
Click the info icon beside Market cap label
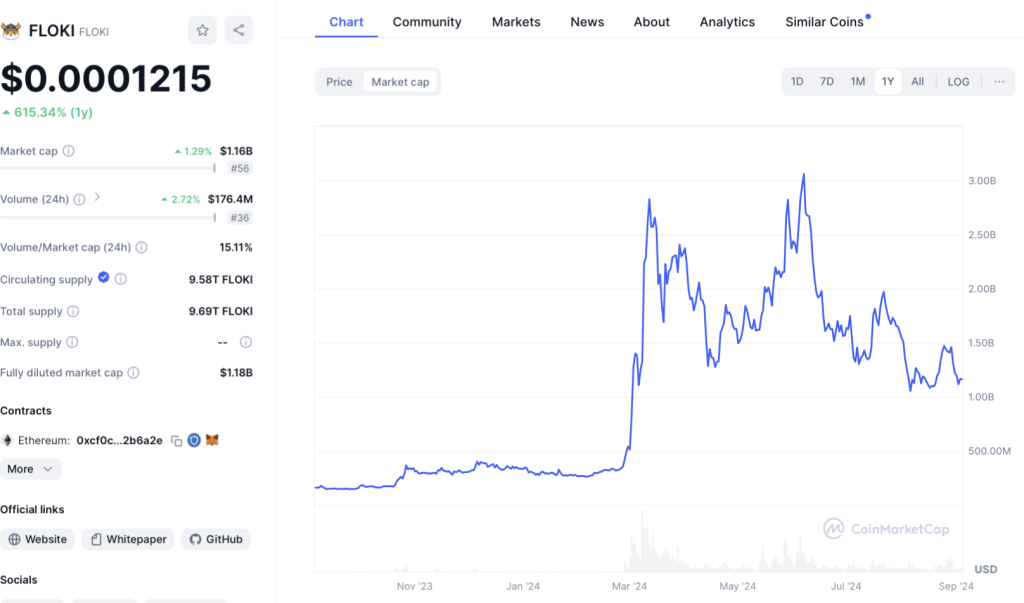click(69, 151)
